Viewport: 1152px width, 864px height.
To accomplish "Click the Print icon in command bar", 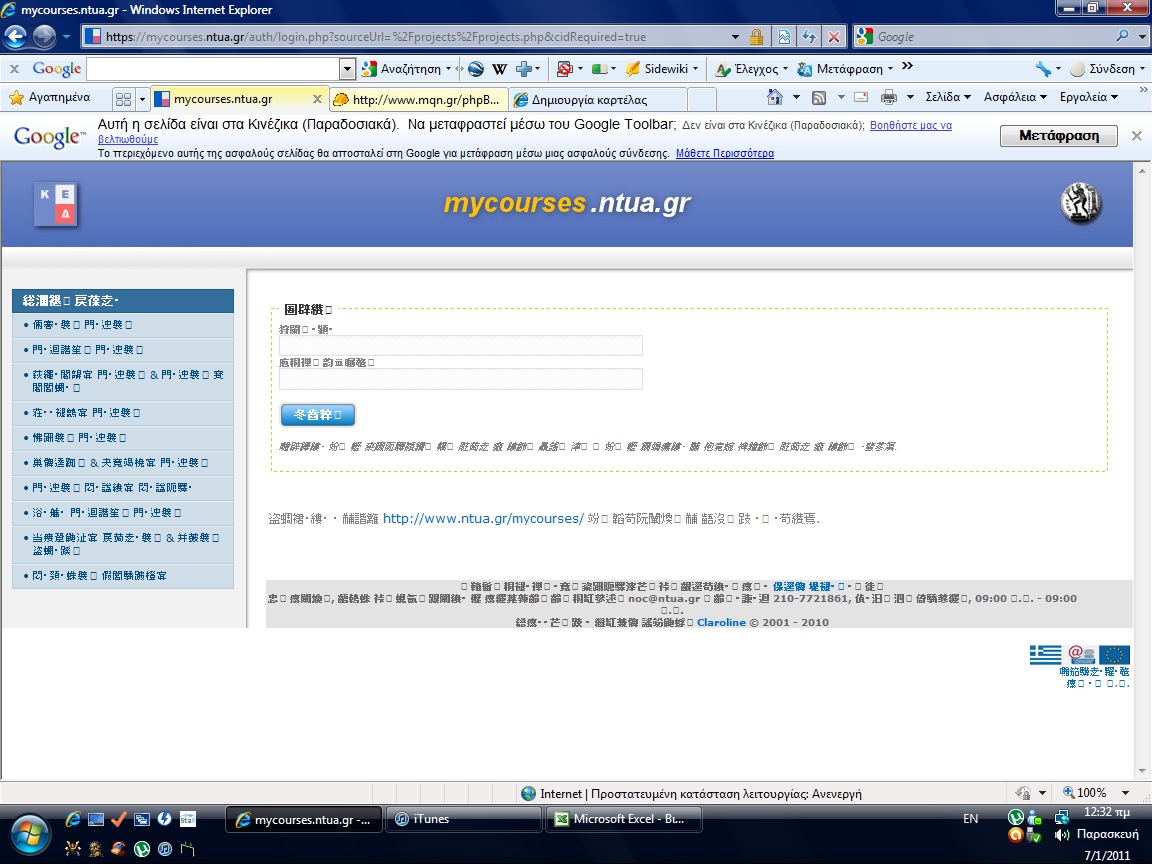I will 888,97.
